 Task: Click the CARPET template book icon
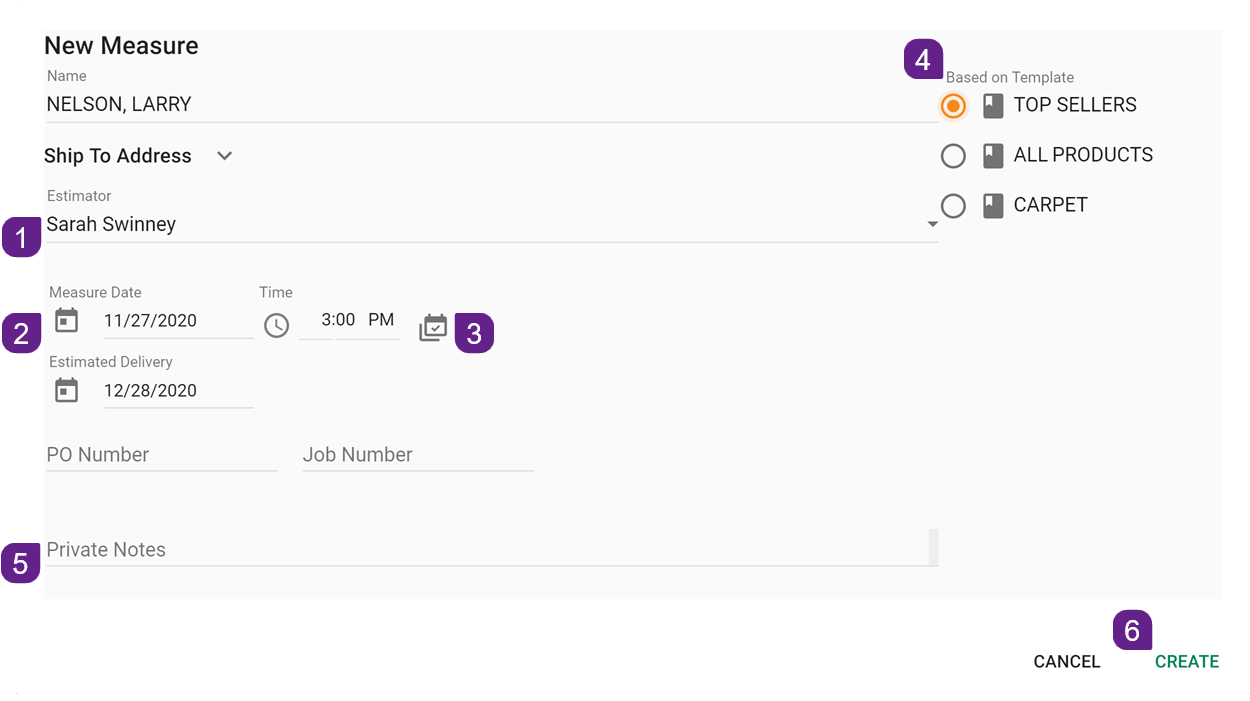click(x=992, y=205)
